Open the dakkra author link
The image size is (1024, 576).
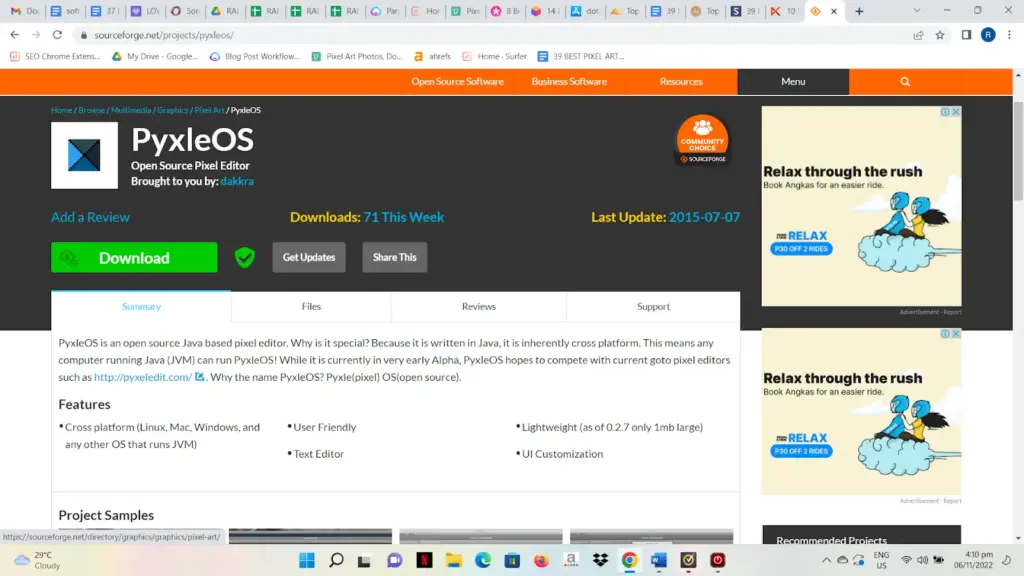pos(237,181)
